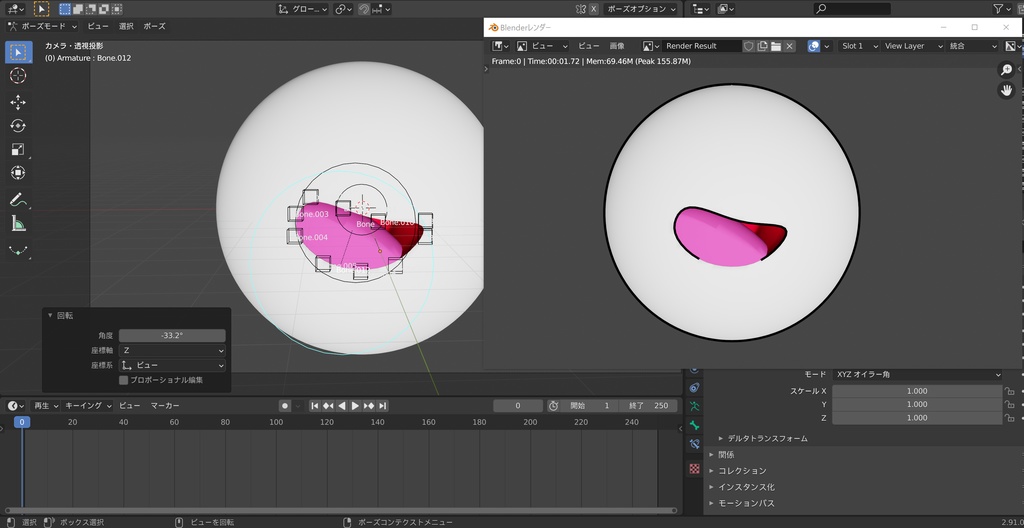The image size is (1024, 528).
Task: Open the Pose Mode dropdown
Action: (x=42, y=26)
